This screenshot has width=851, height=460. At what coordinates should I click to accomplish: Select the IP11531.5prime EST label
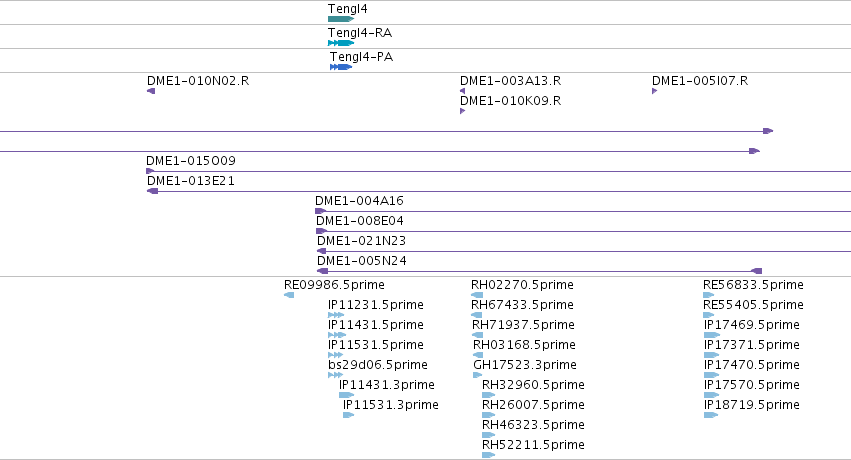click(x=376, y=345)
